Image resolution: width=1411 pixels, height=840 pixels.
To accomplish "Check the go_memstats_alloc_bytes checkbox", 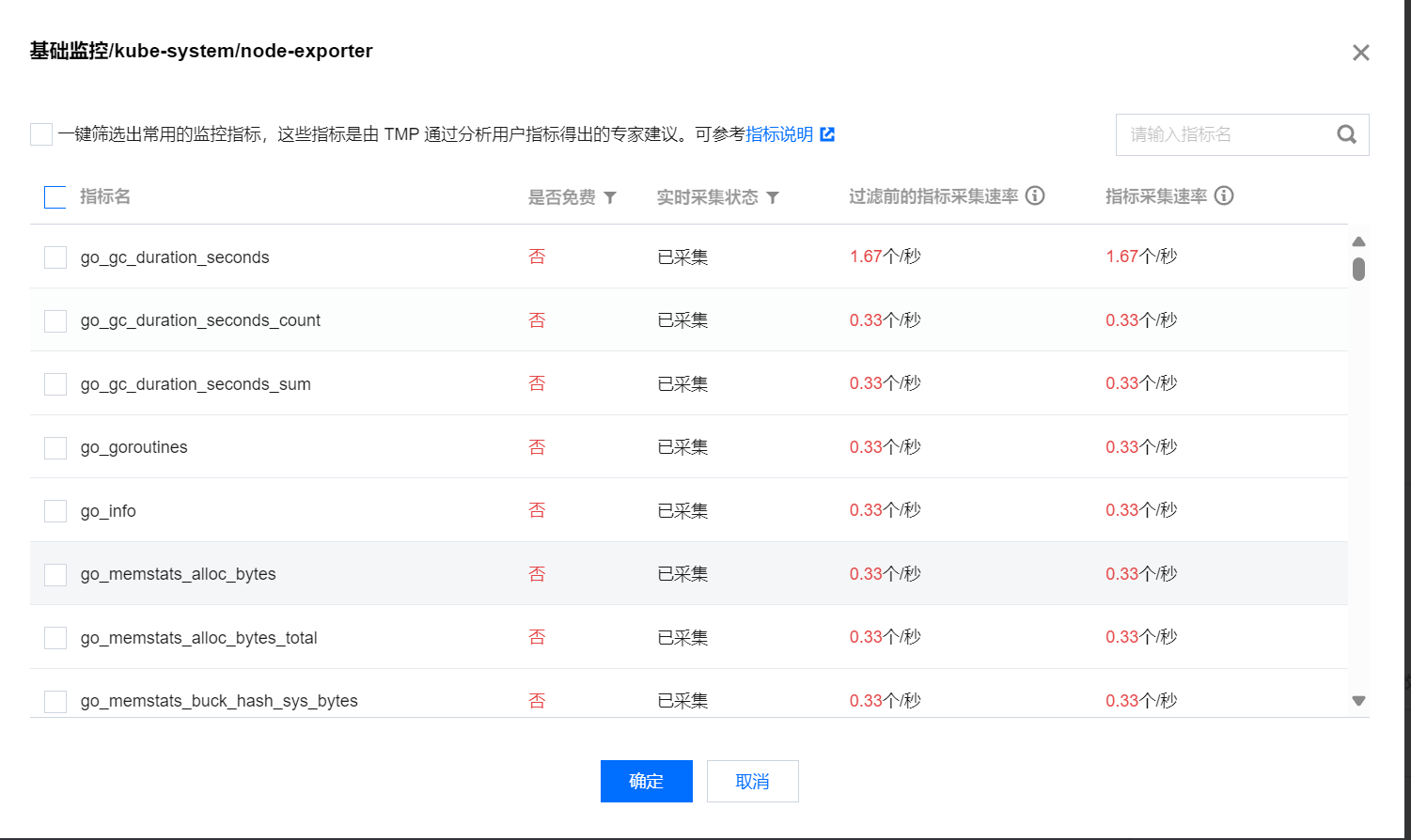I will point(55,573).
